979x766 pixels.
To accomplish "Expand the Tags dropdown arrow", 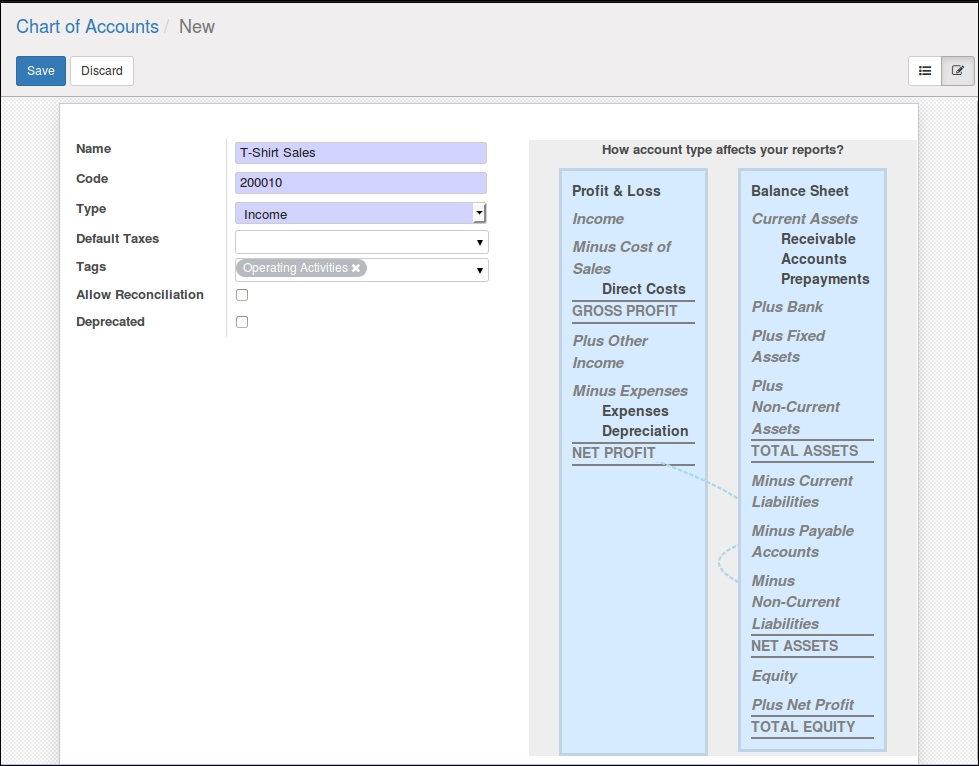I will point(480,270).
